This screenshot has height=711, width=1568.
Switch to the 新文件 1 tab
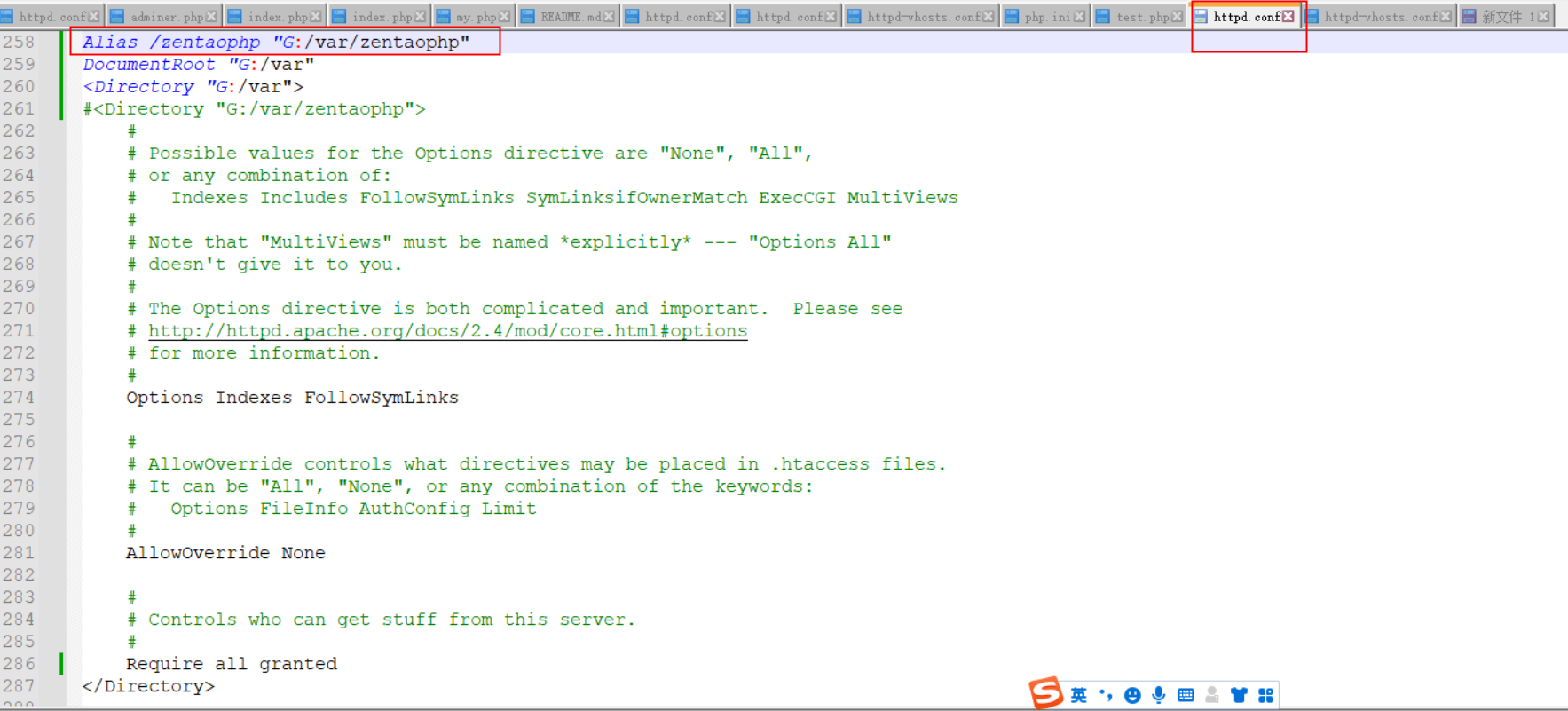point(1509,17)
